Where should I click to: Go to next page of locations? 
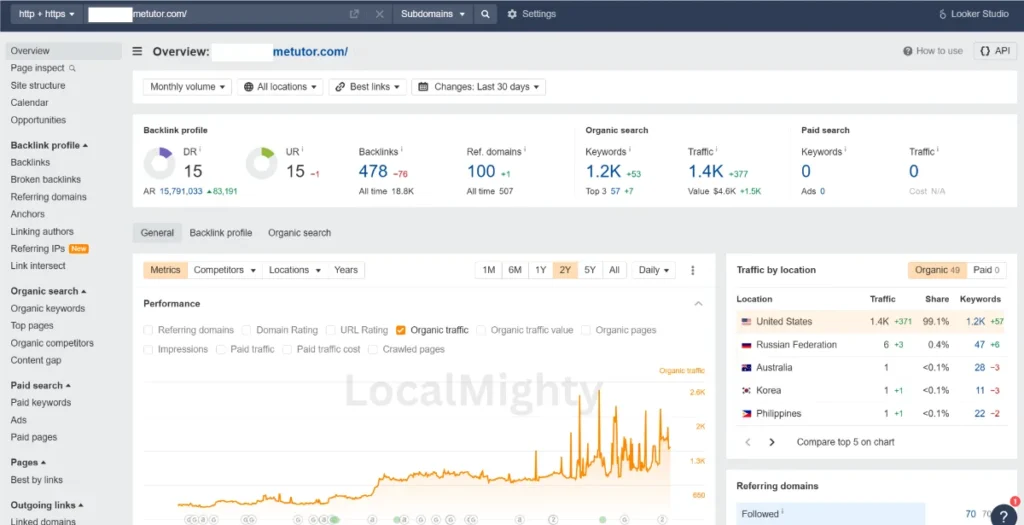772,442
